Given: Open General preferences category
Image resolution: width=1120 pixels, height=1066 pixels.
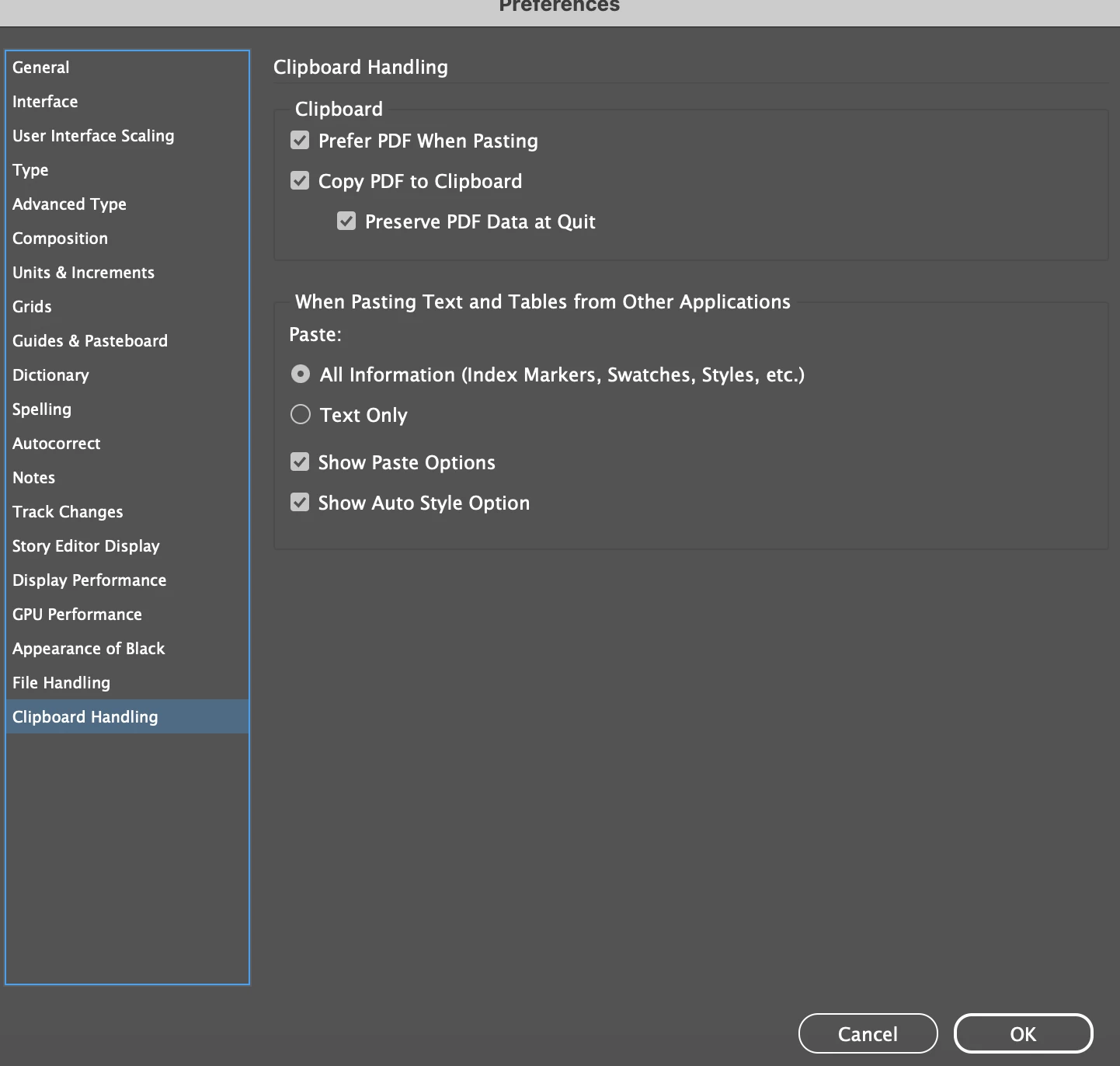Looking at the screenshot, I should [127, 68].
